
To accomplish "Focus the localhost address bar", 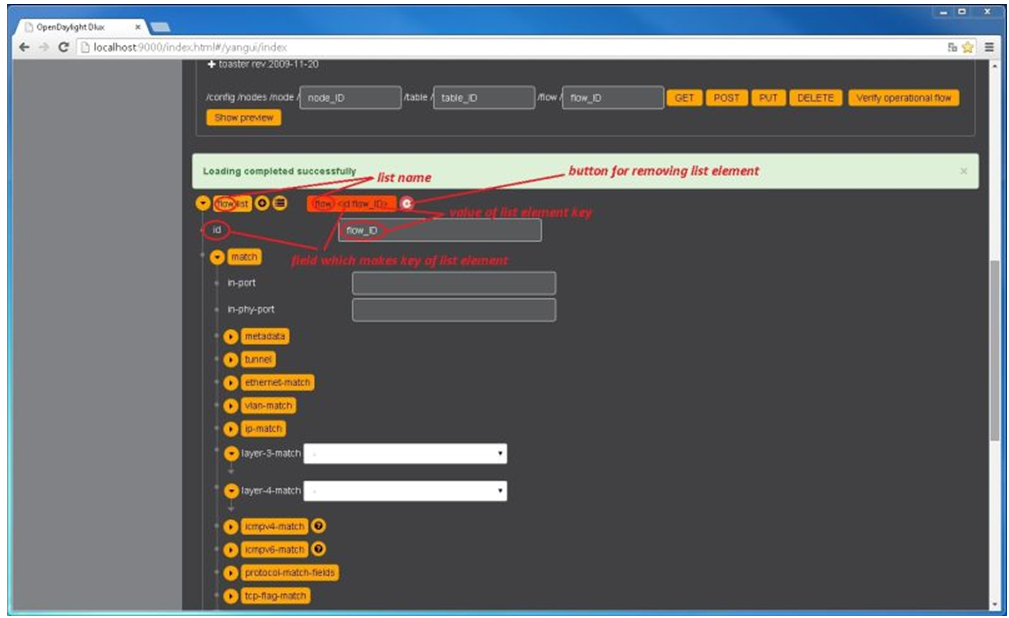I will [x=508, y=47].
